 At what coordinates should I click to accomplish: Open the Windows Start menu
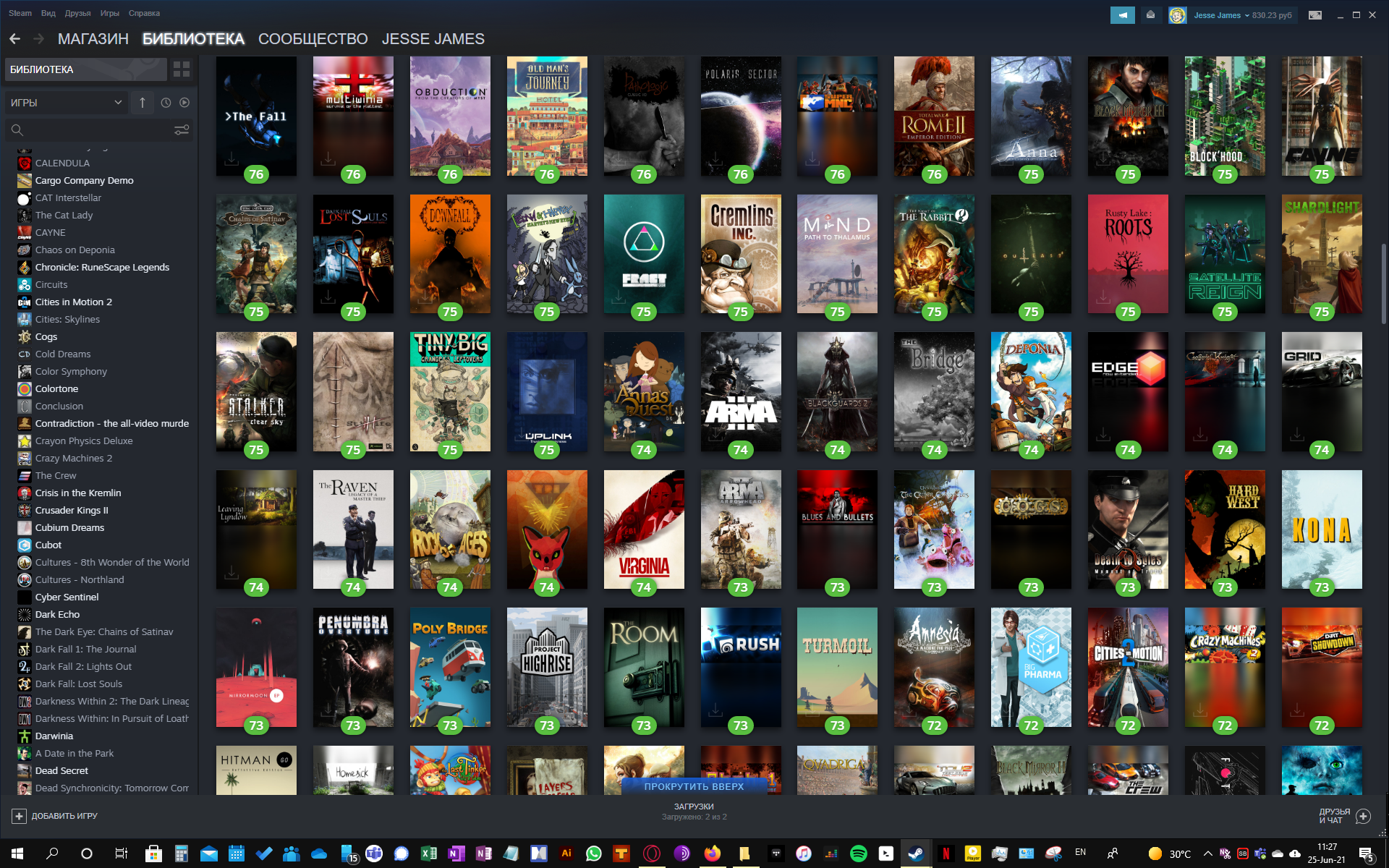[17, 854]
